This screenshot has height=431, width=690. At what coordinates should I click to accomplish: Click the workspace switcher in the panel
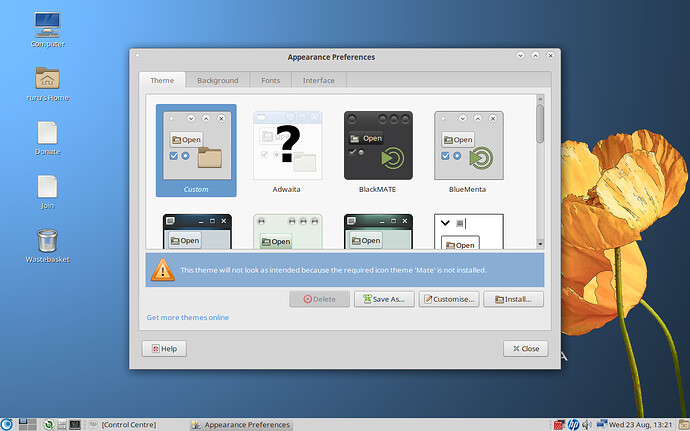click(28, 424)
